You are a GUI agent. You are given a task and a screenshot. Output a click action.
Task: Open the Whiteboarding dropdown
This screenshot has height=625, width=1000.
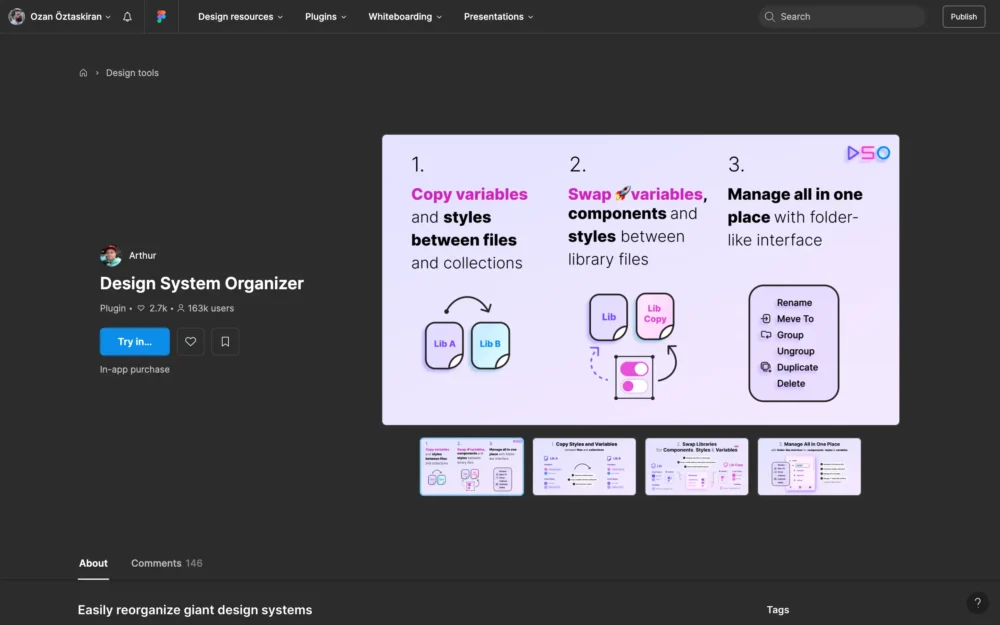(x=405, y=17)
